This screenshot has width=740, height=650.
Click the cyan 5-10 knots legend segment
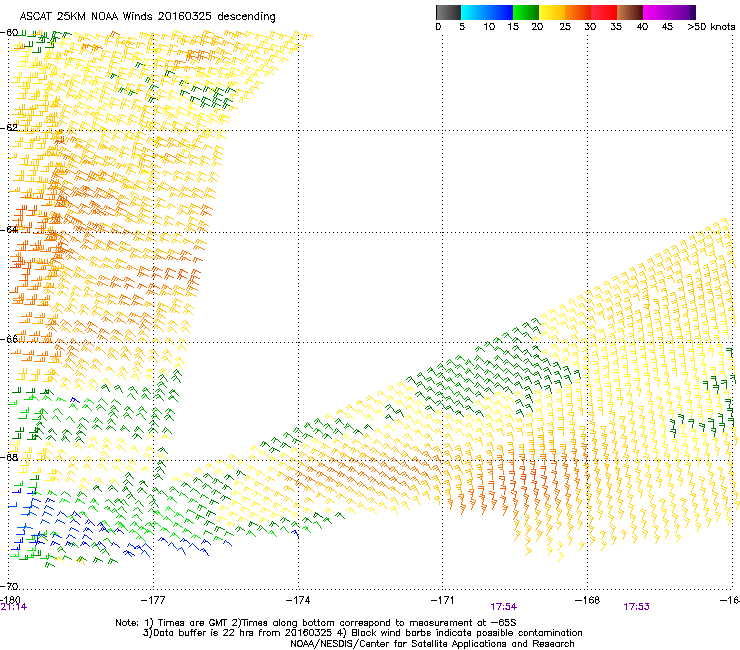(474, 12)
